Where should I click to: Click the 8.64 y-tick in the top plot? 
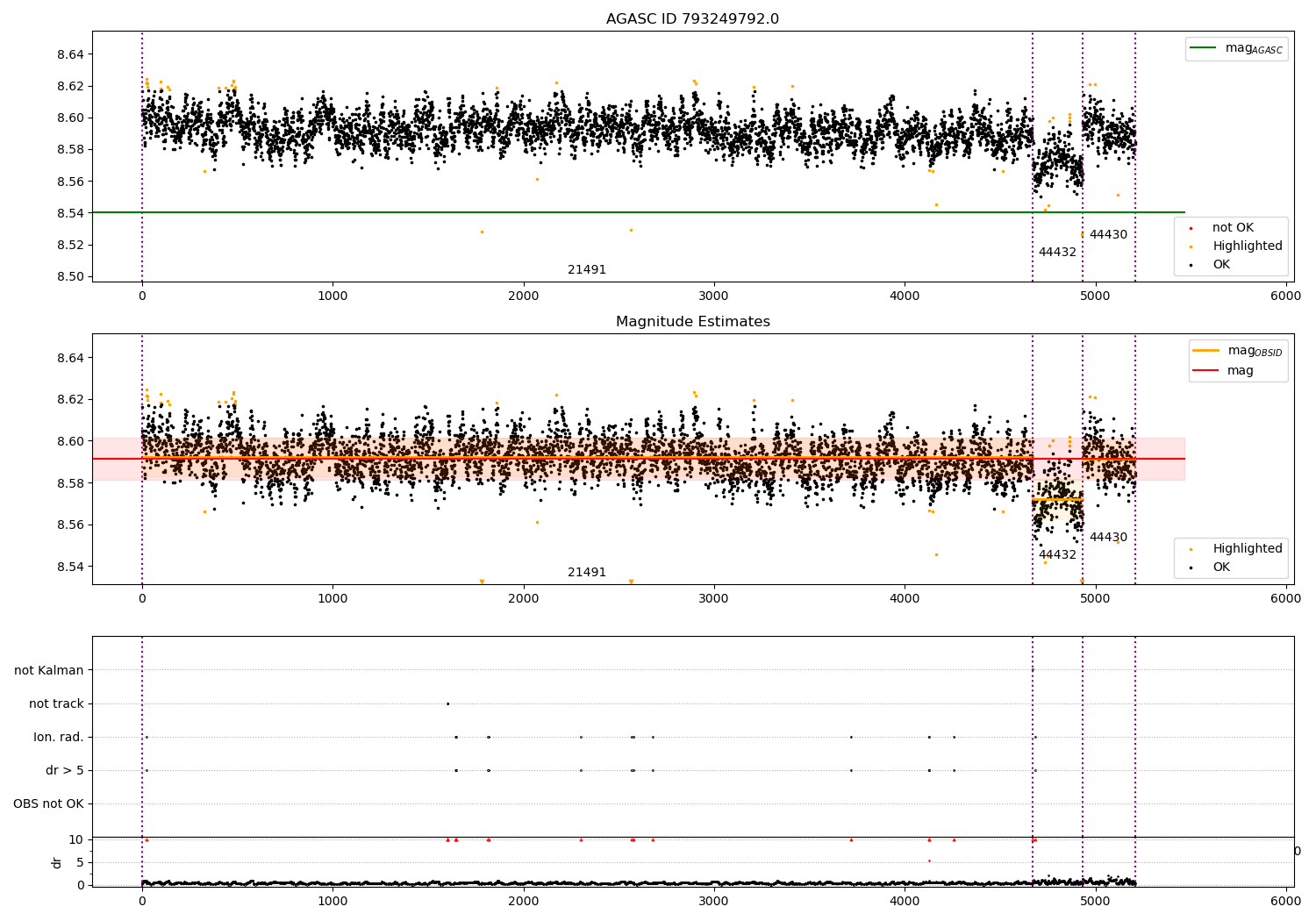pyautogui.click(x=70, y=54)
